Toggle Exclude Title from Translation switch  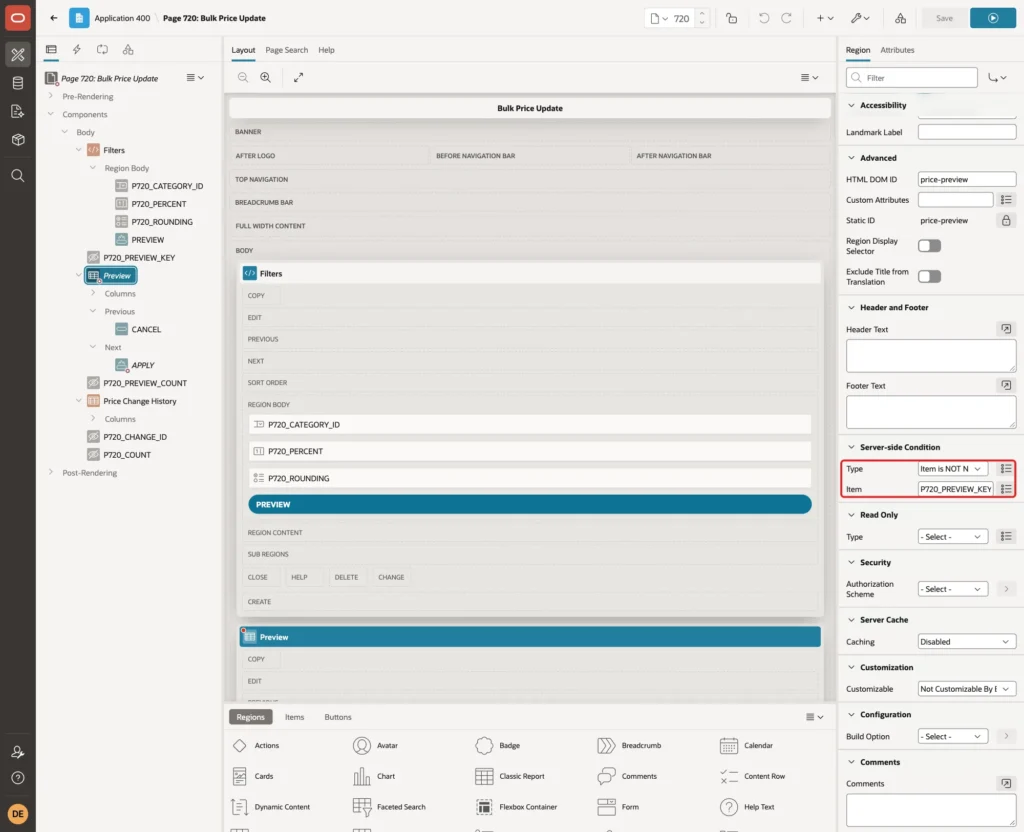pyautogui.click(x=929, y=276)
